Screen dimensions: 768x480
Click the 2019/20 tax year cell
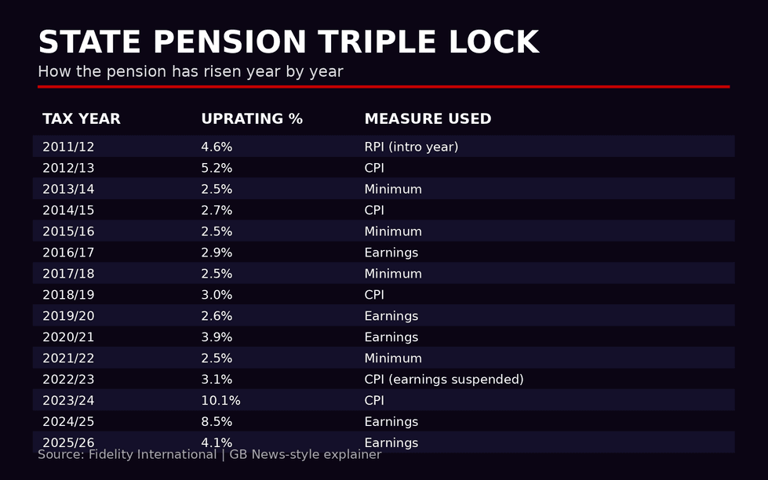(x=68, y=316)
